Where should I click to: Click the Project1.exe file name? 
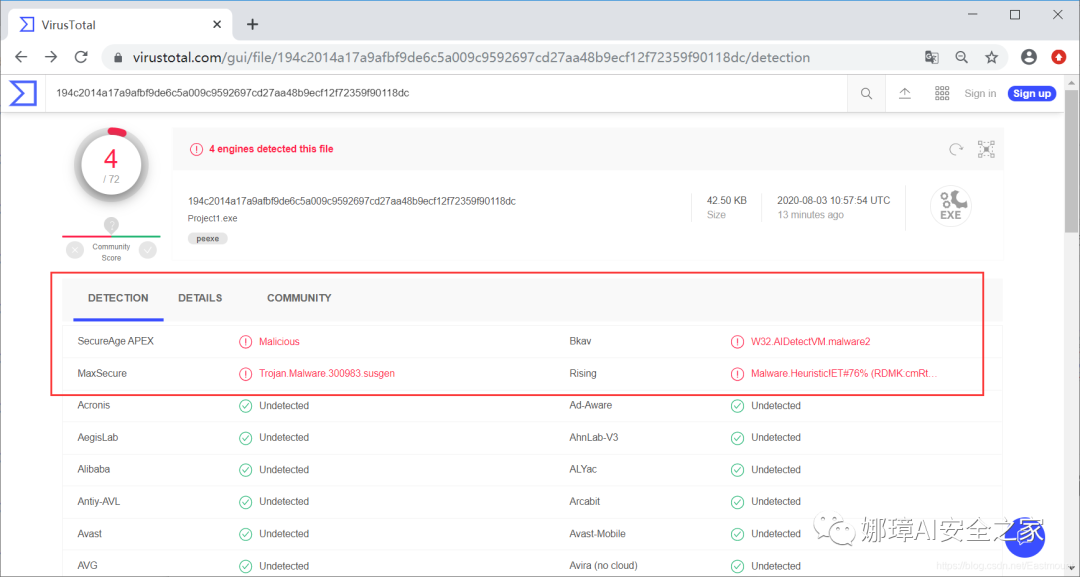pyautogui.click(x=213, y=218)
